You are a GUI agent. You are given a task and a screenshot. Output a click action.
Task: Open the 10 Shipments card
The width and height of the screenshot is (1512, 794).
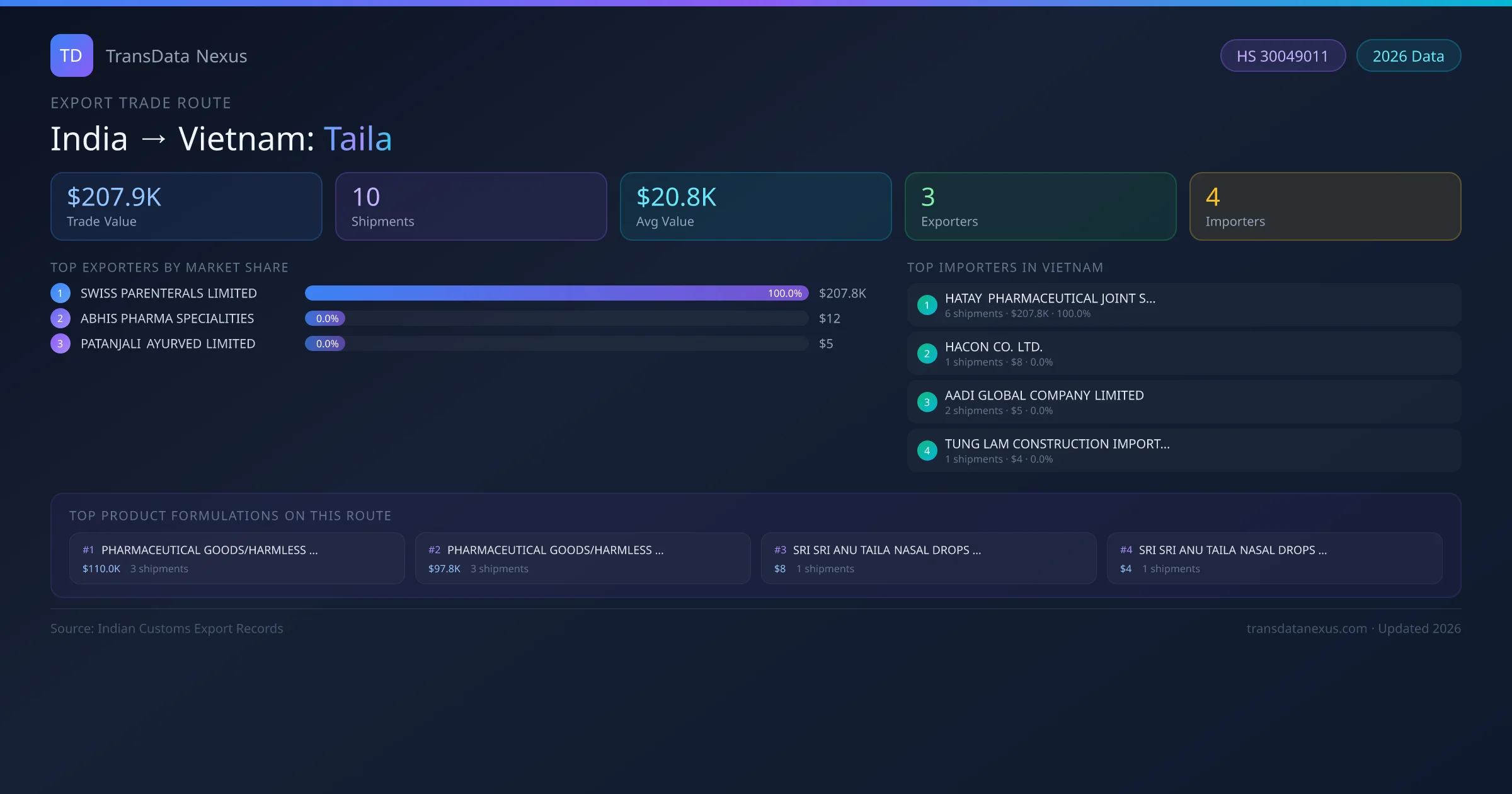[471, 206]
